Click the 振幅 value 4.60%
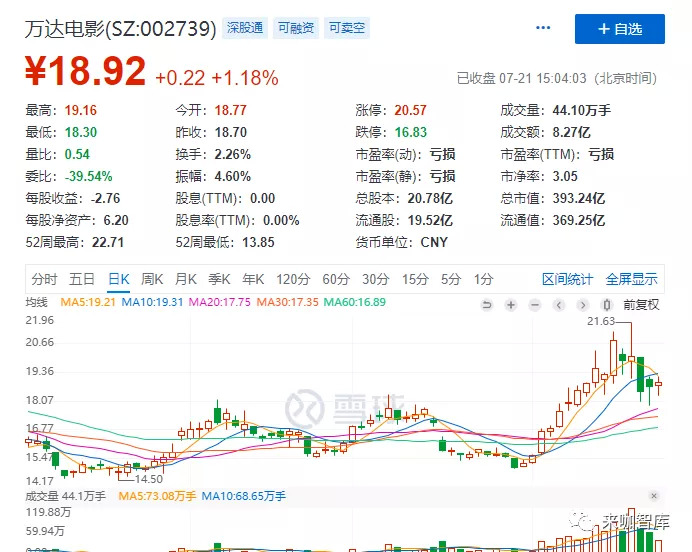The image size is (692, 552). (233, 176)
